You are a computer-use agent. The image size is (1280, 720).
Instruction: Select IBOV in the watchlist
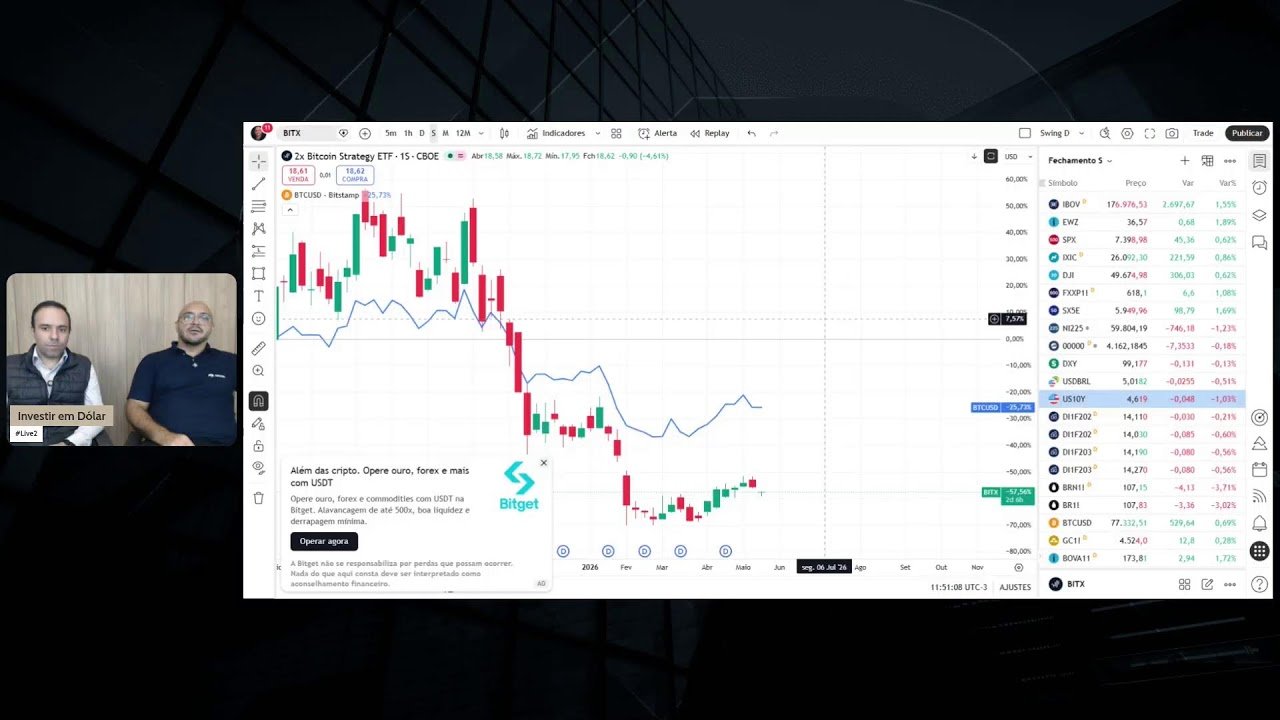click(x=1141, y=204)
